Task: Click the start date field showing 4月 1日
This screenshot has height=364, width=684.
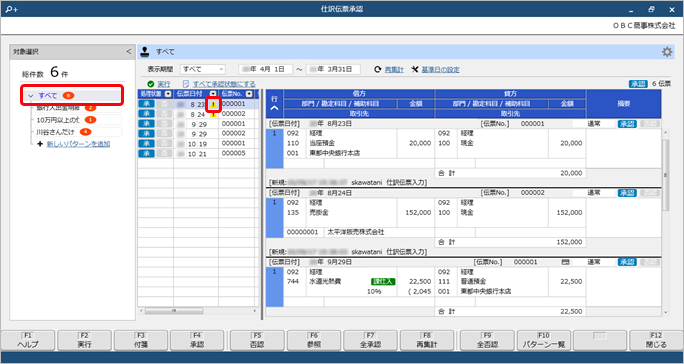Action: tap(265, 69)
